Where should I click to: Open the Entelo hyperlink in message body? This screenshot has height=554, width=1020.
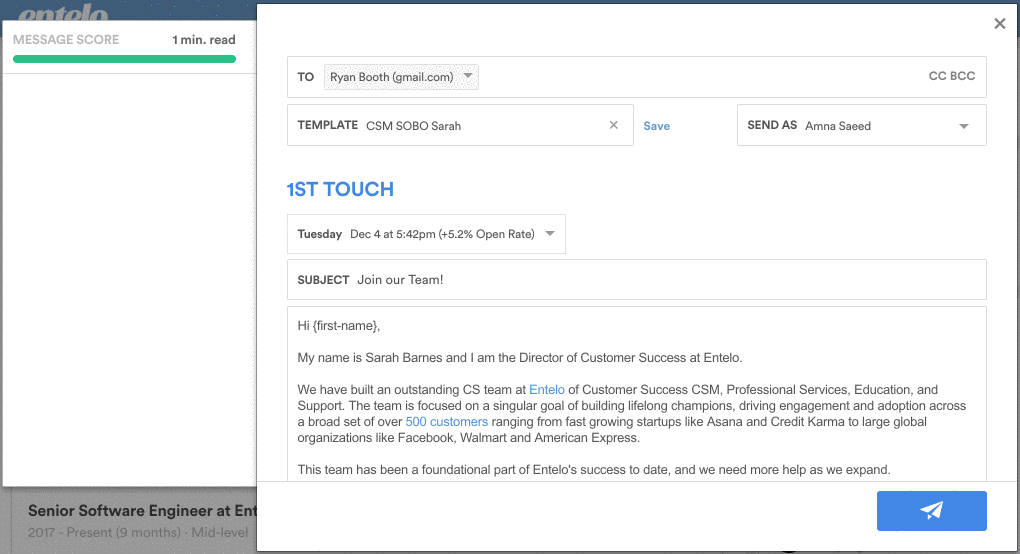click(x=546, y=389)
